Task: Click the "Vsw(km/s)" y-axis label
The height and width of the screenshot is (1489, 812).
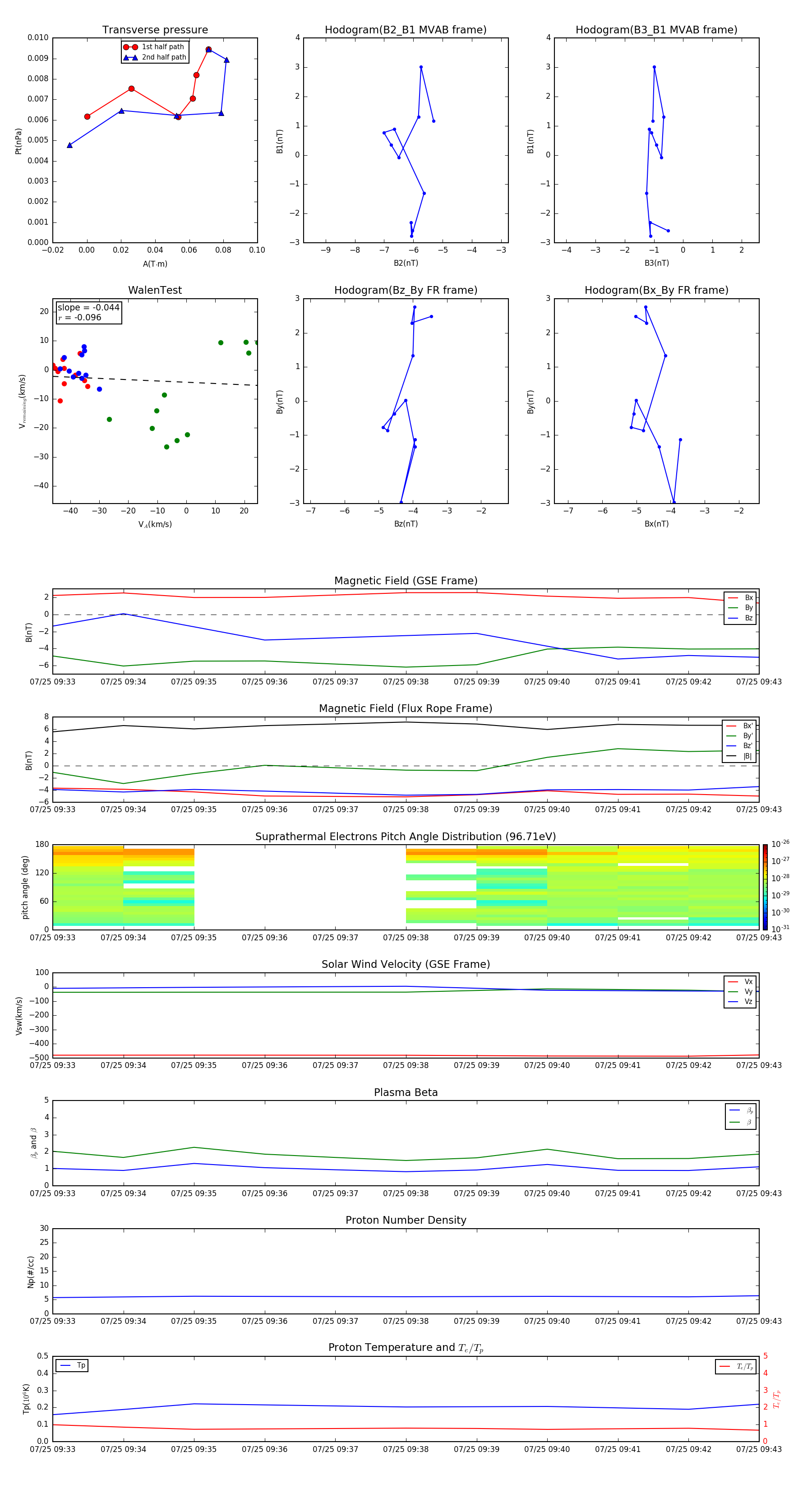Action: coord(19,1016)
